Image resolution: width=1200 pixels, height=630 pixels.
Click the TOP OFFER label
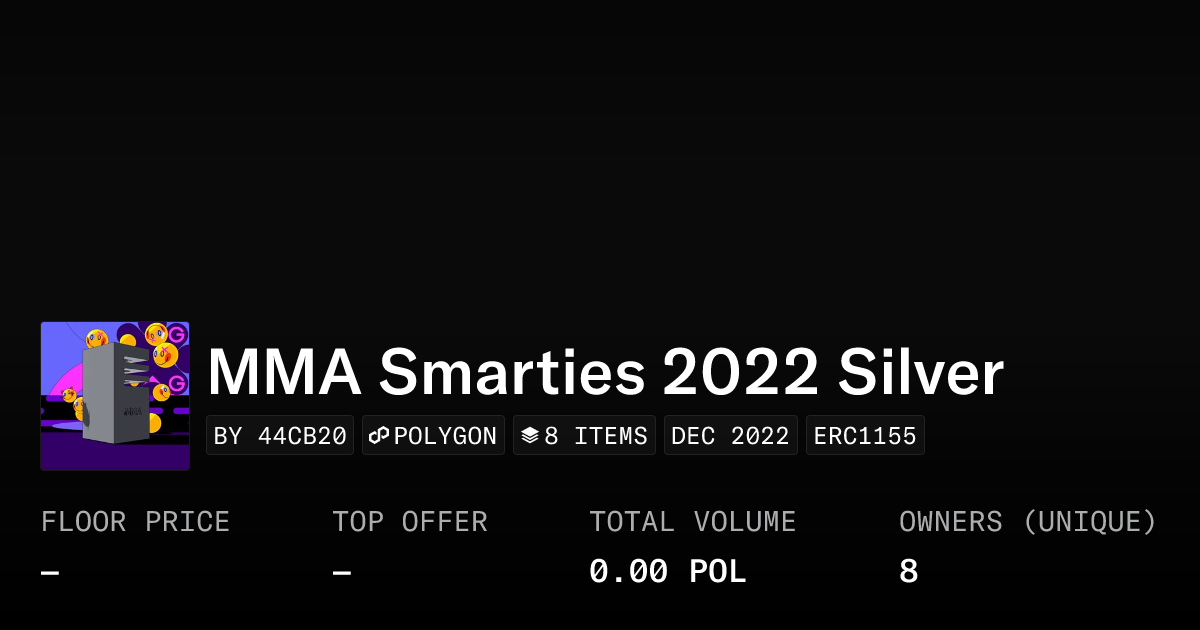coord(410,522)
